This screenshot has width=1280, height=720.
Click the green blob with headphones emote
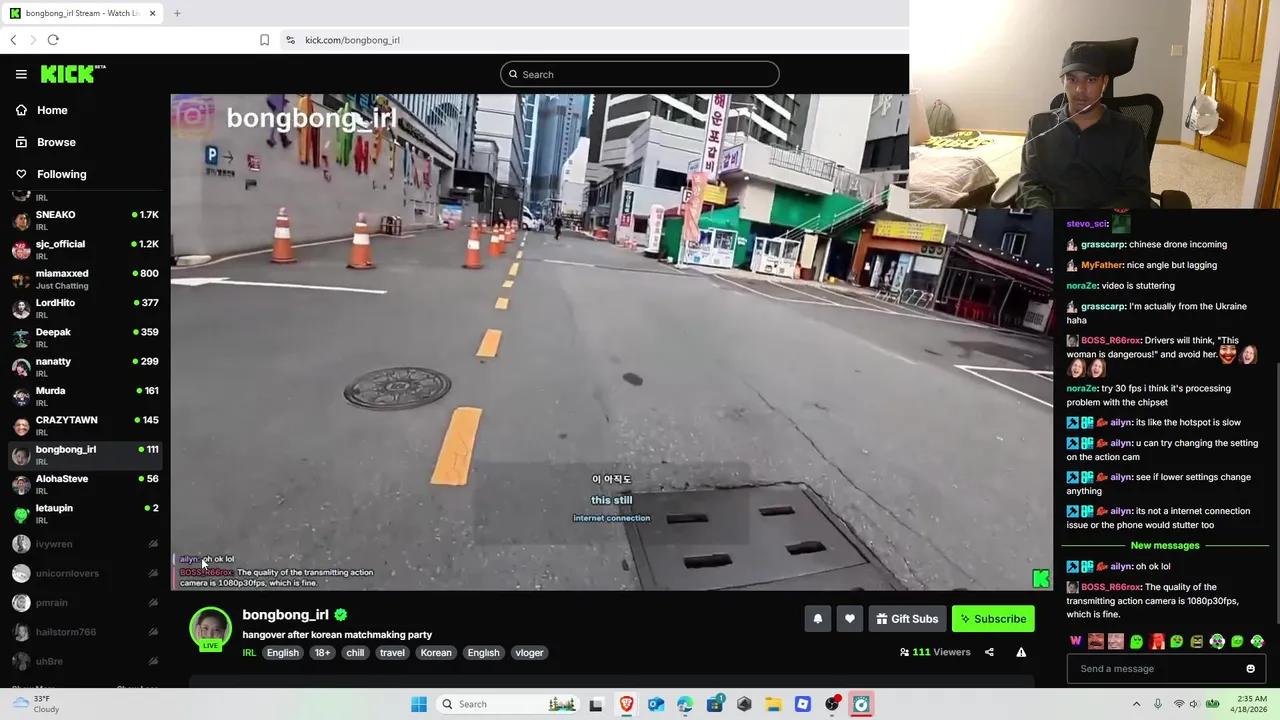click(x=1217, y=641)
